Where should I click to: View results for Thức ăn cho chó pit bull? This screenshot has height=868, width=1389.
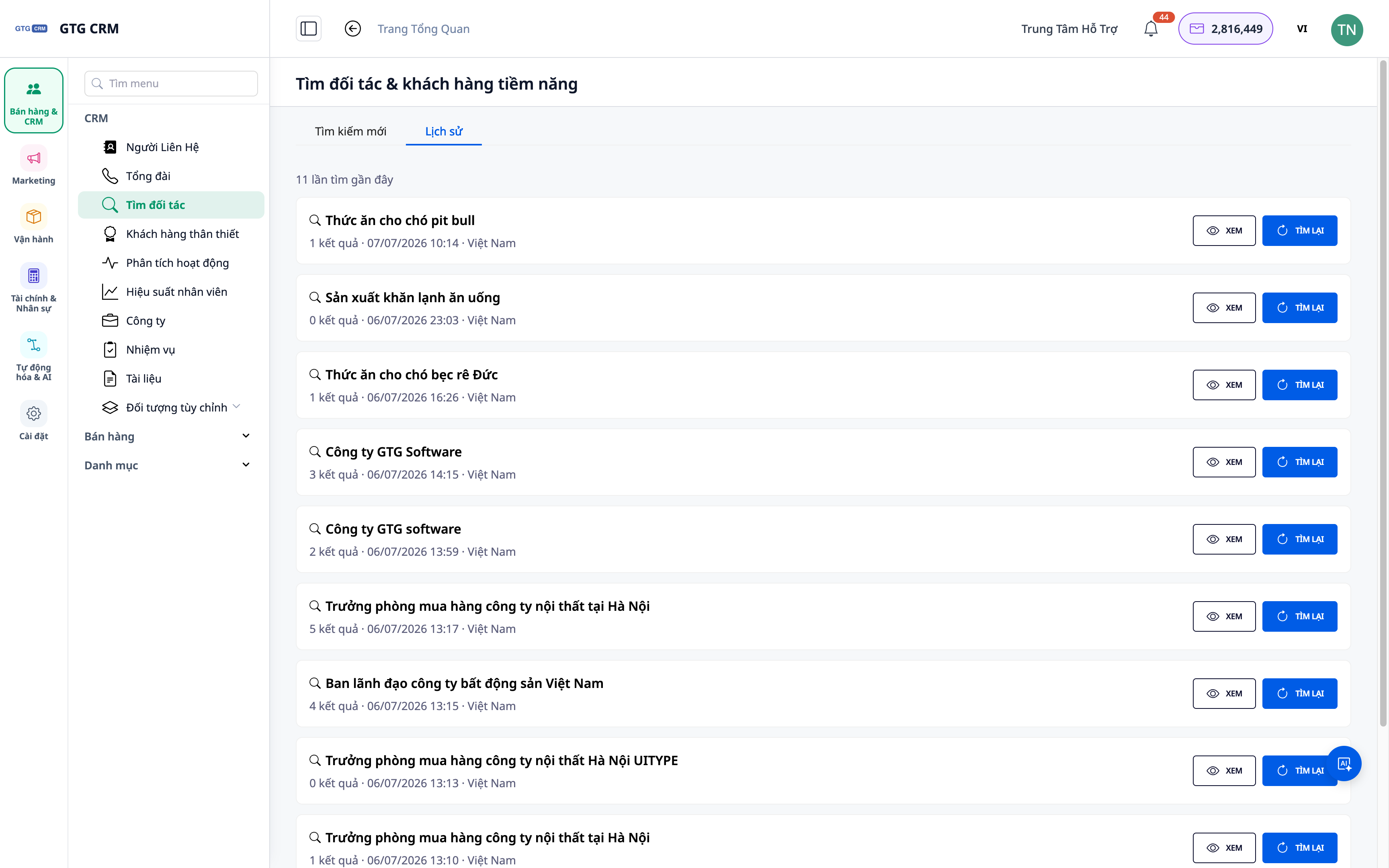1224,231
